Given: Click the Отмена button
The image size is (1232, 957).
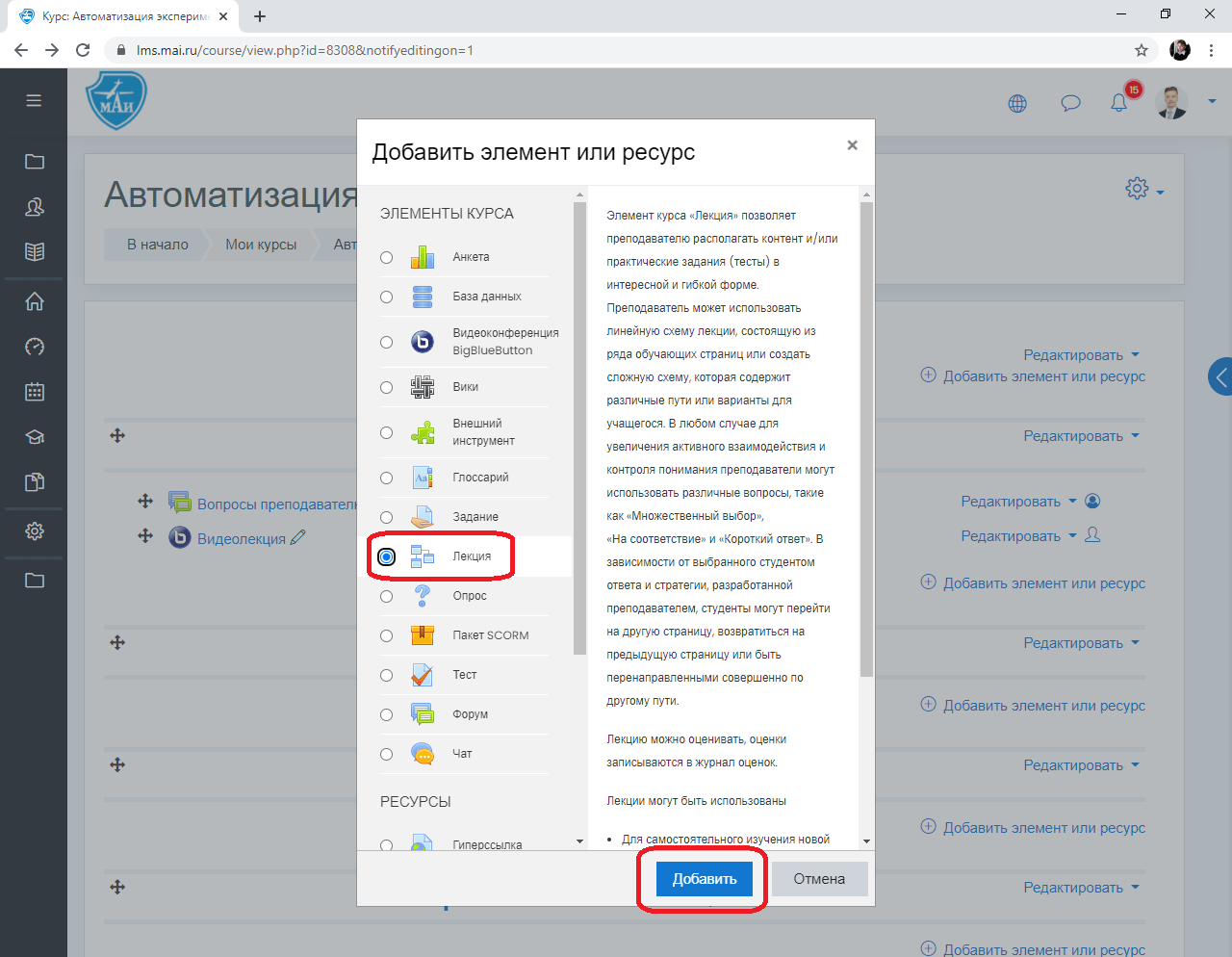Looking at the screenshot, I should (819, 879).
